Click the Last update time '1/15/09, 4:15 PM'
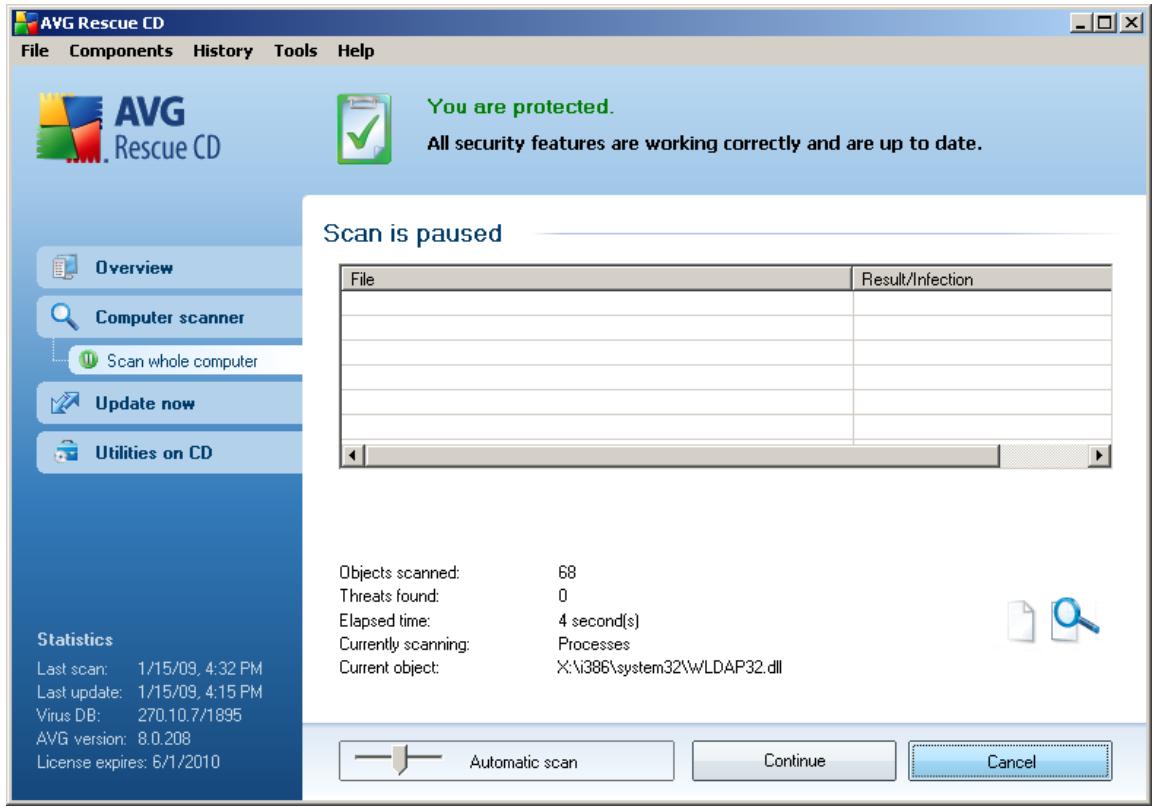The width and height of the screenshot is (1162, 812). (x=200, y=692)
